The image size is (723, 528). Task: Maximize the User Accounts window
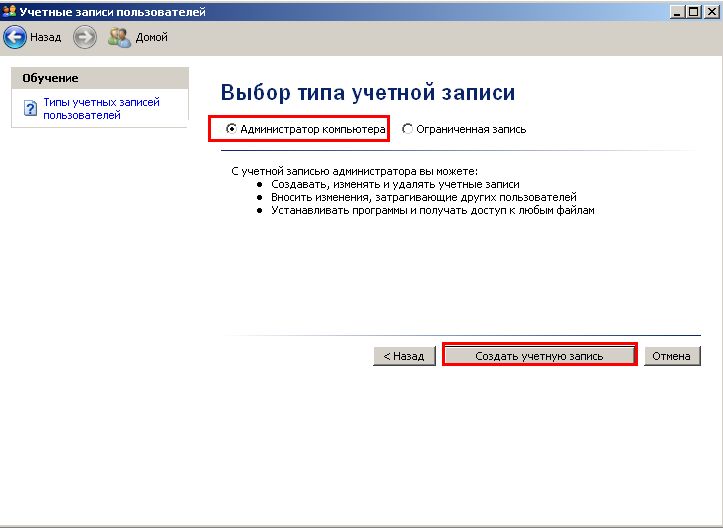[x=693, y=11]
